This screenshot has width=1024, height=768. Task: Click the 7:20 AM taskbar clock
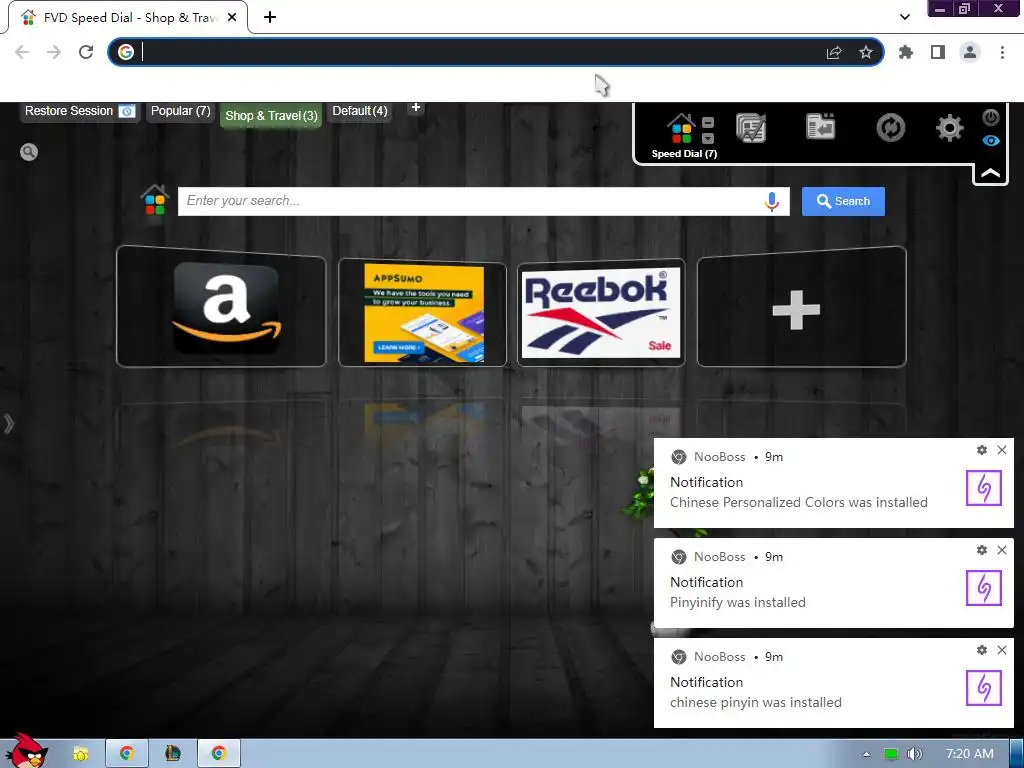[970, 754]
